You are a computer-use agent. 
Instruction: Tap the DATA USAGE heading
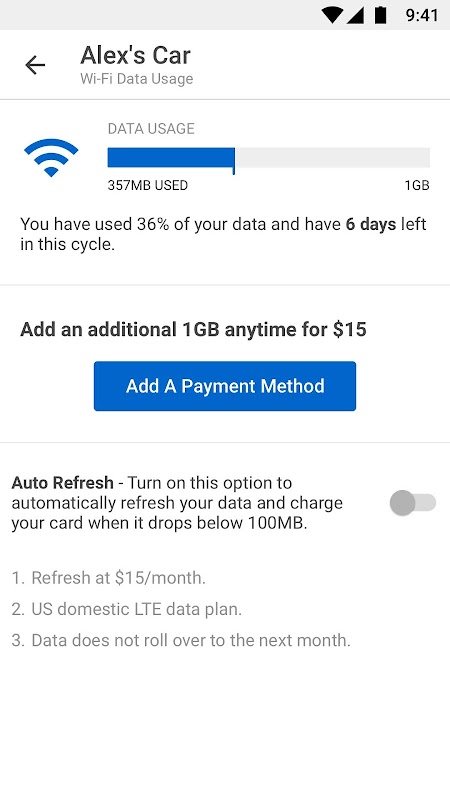[x=151, y=129]
